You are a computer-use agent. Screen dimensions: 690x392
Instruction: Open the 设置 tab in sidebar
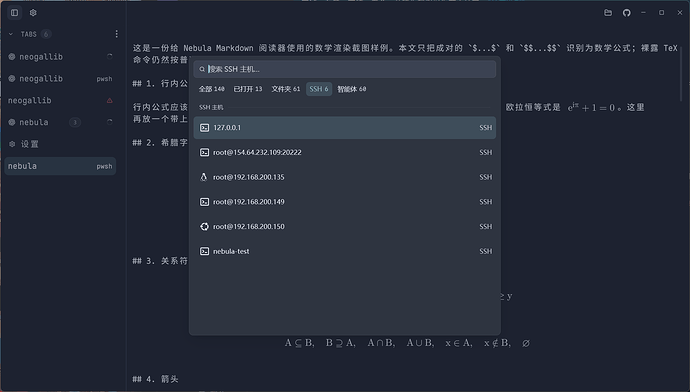coord(60,144)
